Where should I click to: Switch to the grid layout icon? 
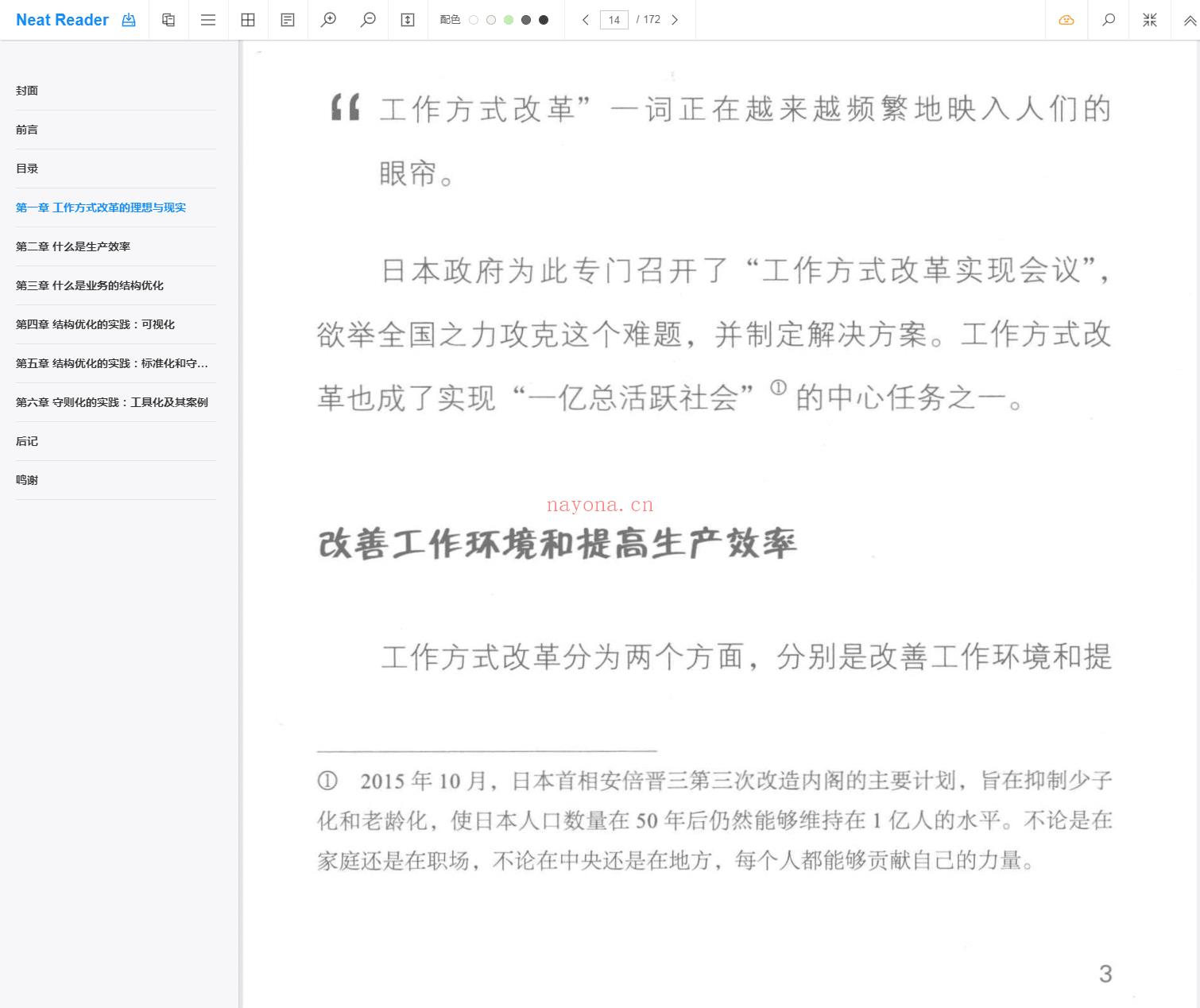(248, 20)
